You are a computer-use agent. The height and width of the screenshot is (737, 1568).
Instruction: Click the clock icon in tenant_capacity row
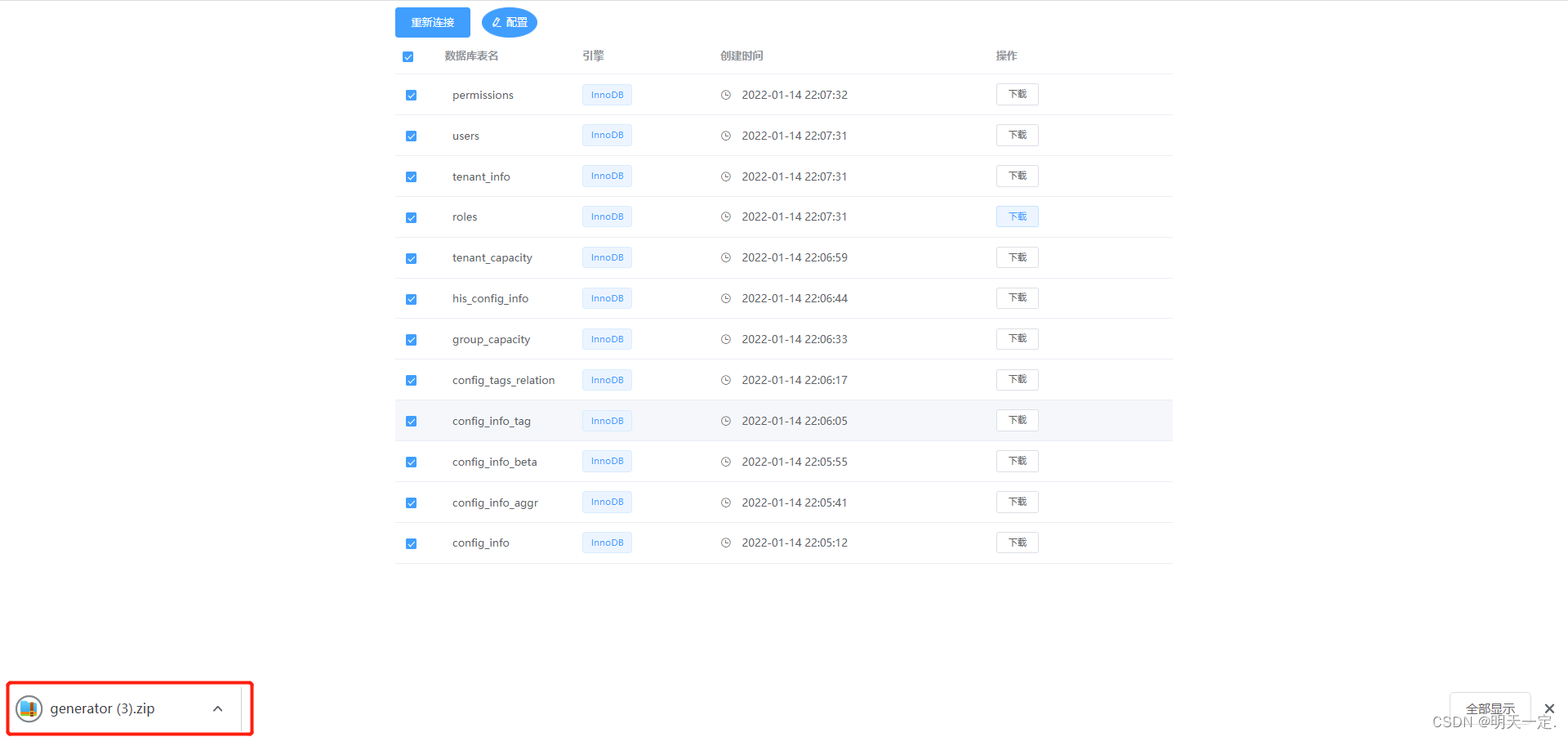(725, 257)
